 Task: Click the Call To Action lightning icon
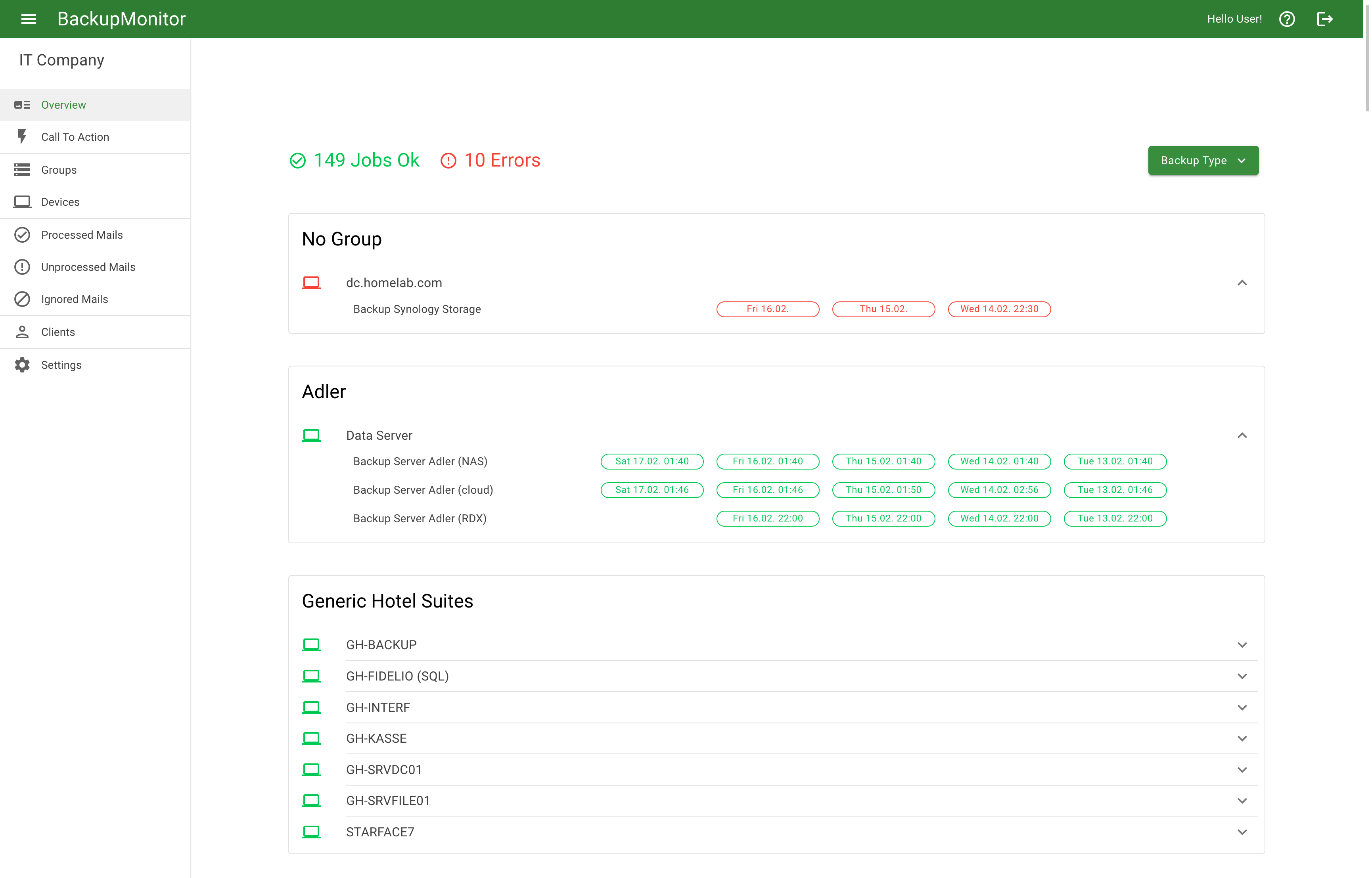pyautogui.click(x=22, y=137)
